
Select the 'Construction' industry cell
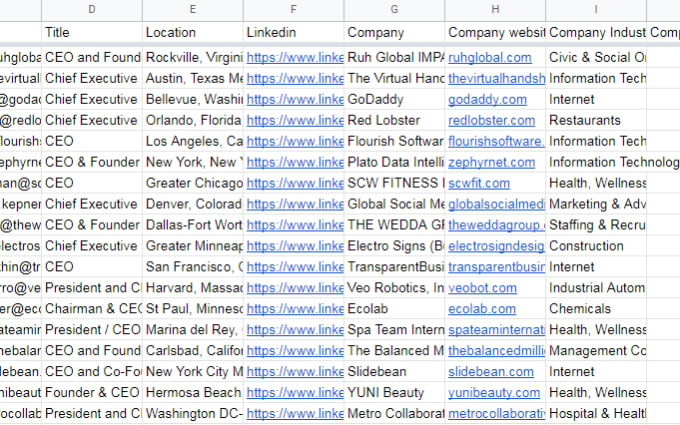click(x=596, y=246)
